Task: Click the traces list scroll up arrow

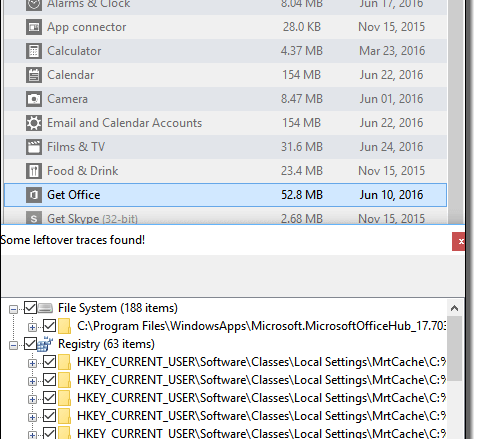Action: click(x=454, y=308)
